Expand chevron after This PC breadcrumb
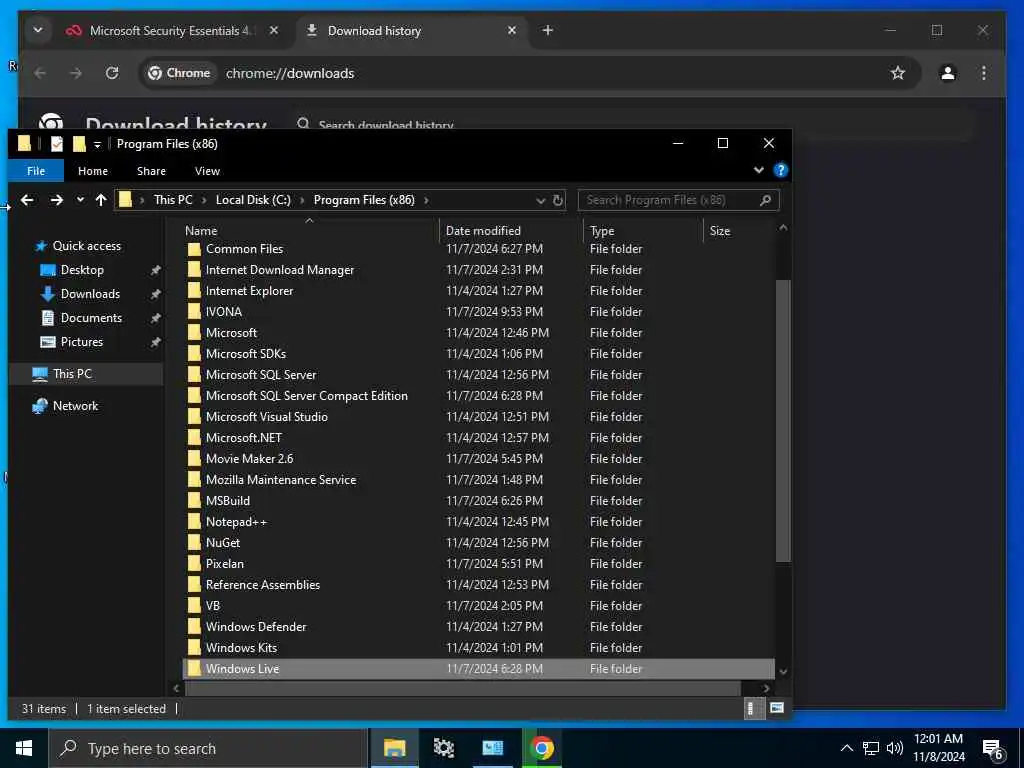Screen dimensions: 1024x768 point(204,200)
